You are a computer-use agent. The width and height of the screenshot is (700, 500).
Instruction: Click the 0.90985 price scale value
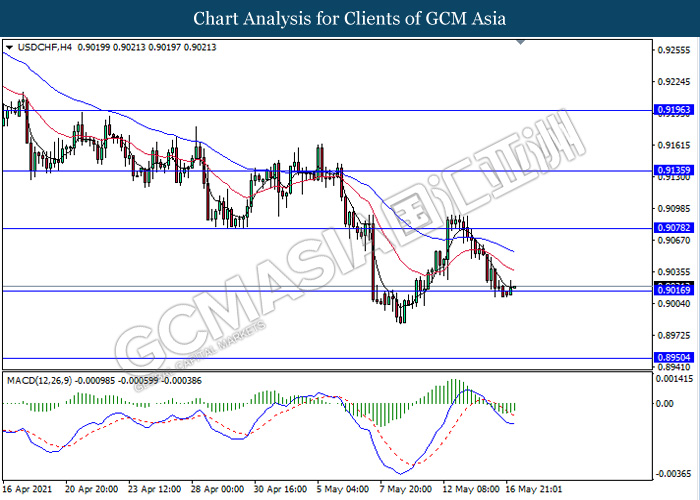(674, 208)
